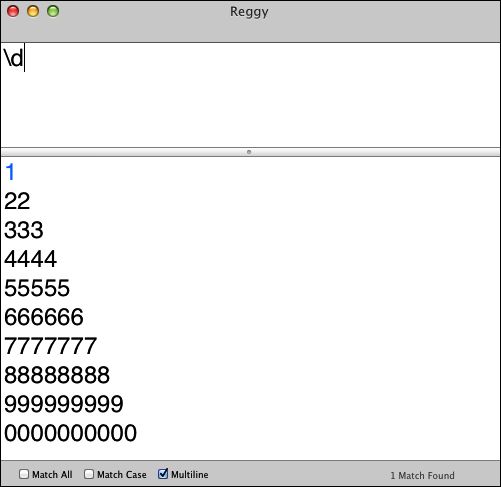Click the 7777777 line in test text

point(50,346)
